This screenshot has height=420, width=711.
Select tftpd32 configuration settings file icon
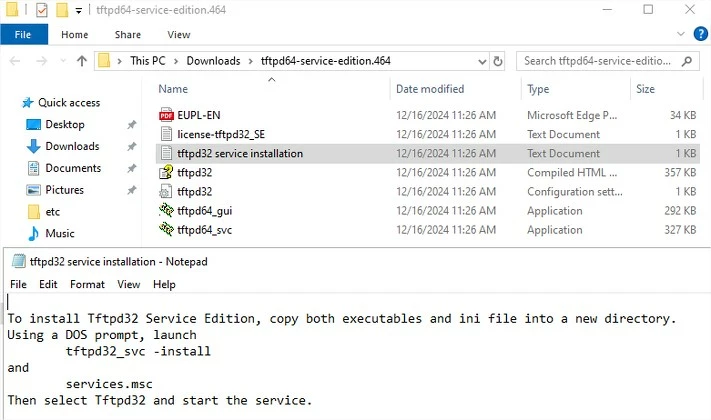click(x=166, y=191)
